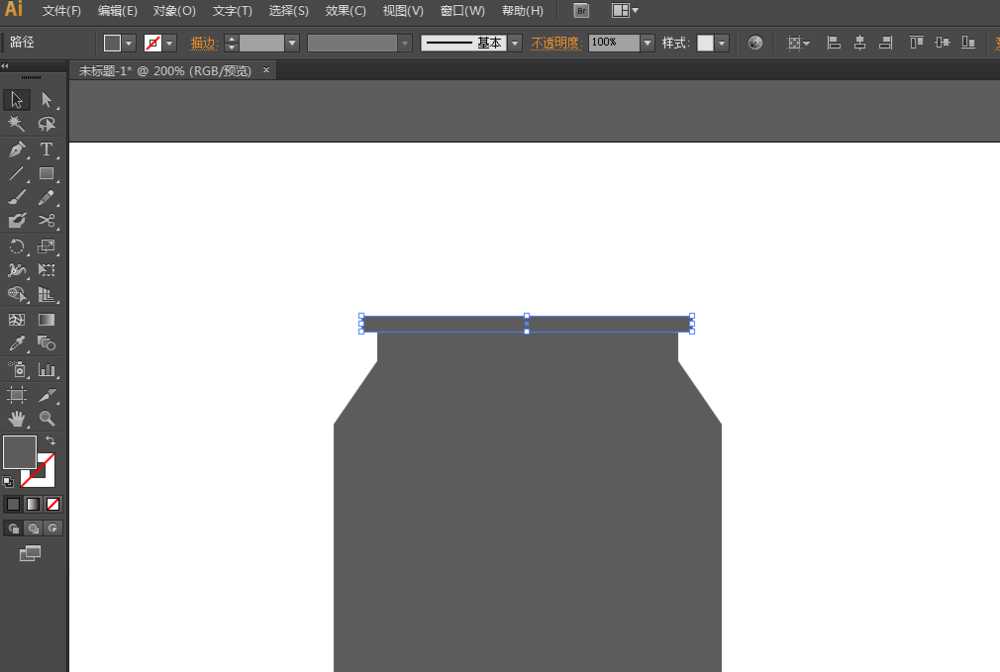Activate the Hand tool
1000x672 pixels.
(x=15, y=419)
